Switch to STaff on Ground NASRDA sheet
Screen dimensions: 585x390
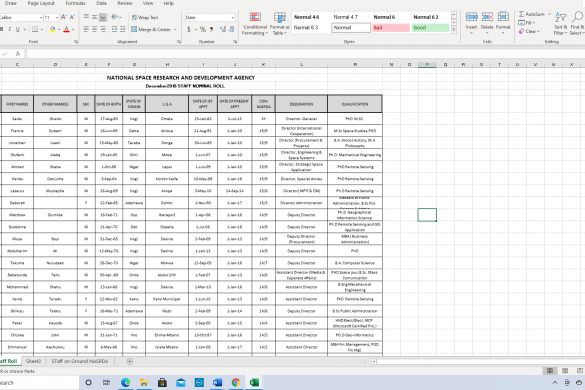coord(80,361)
